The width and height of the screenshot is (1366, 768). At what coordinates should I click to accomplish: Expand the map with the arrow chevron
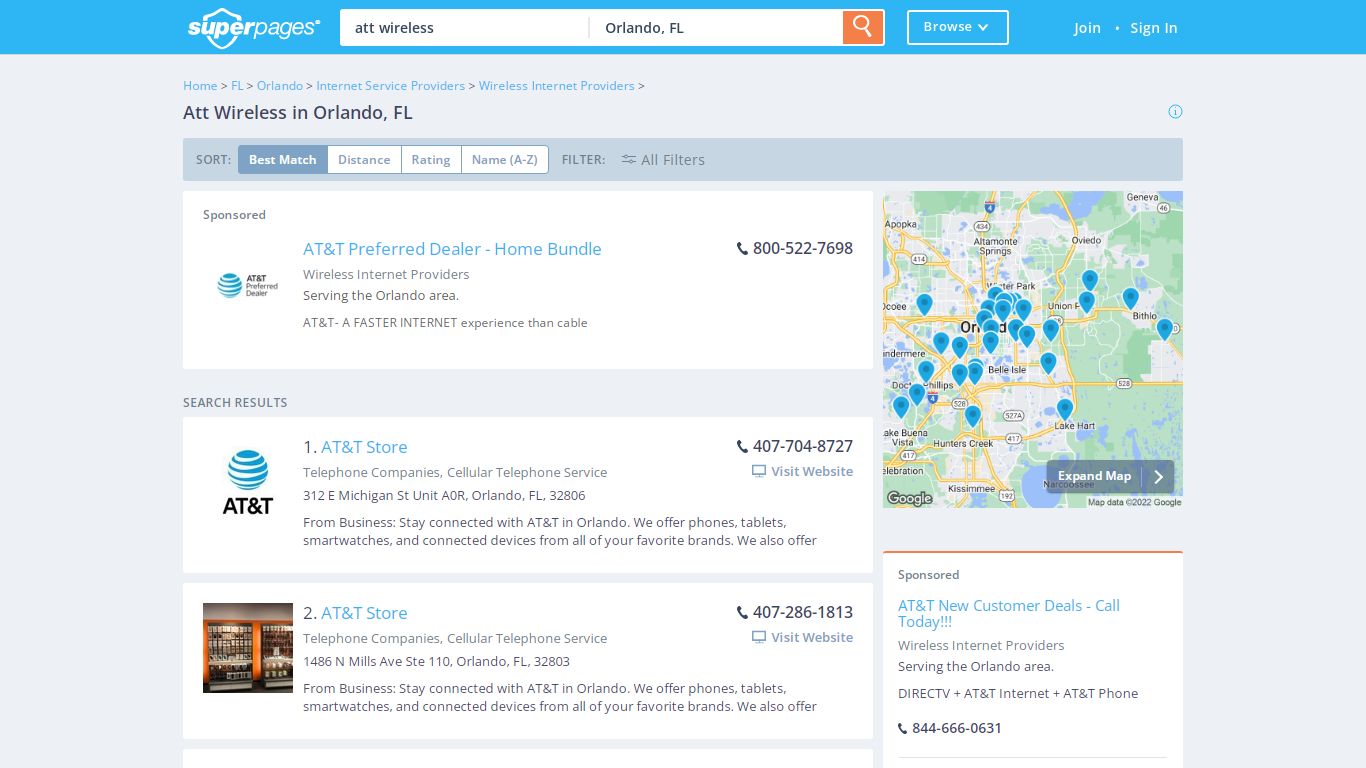pos(1158,477)
